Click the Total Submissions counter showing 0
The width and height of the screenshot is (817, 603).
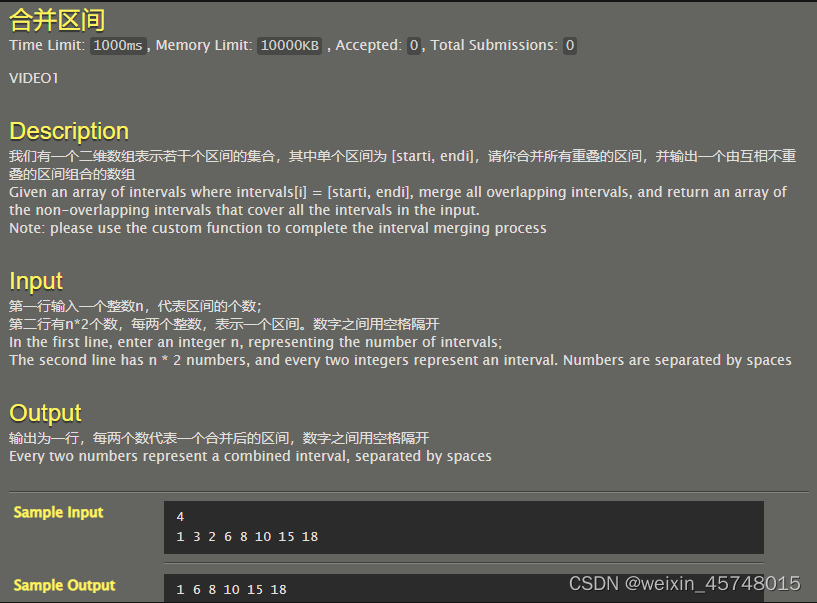568,45
